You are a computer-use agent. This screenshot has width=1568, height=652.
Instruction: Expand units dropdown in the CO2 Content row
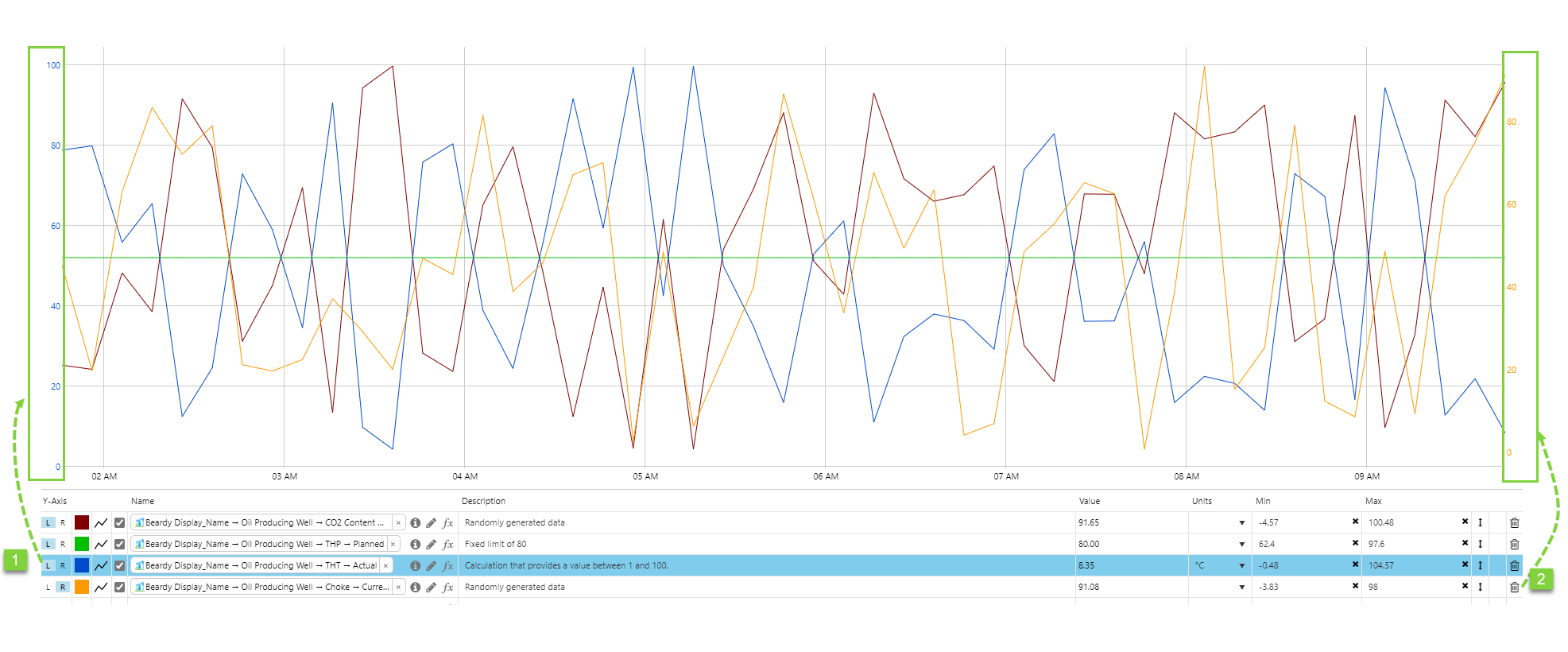(1241, 522)
